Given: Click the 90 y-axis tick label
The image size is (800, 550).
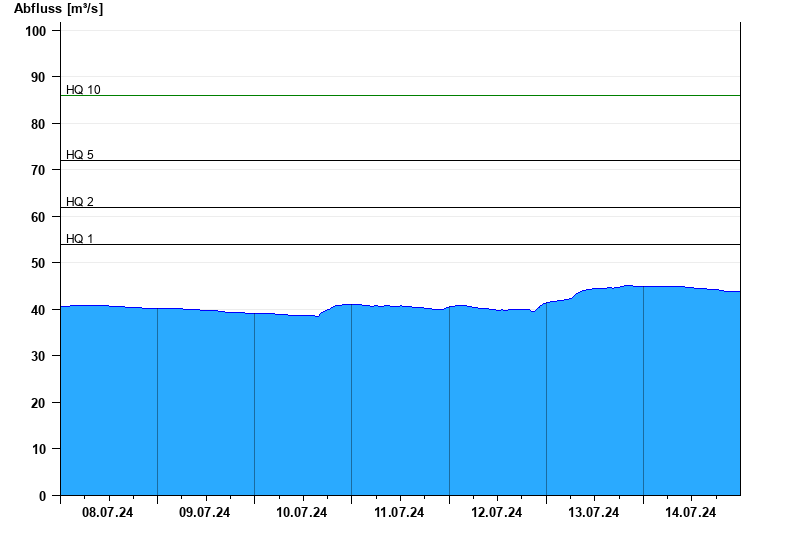Looking at the screenshot, I should [39, 77].
